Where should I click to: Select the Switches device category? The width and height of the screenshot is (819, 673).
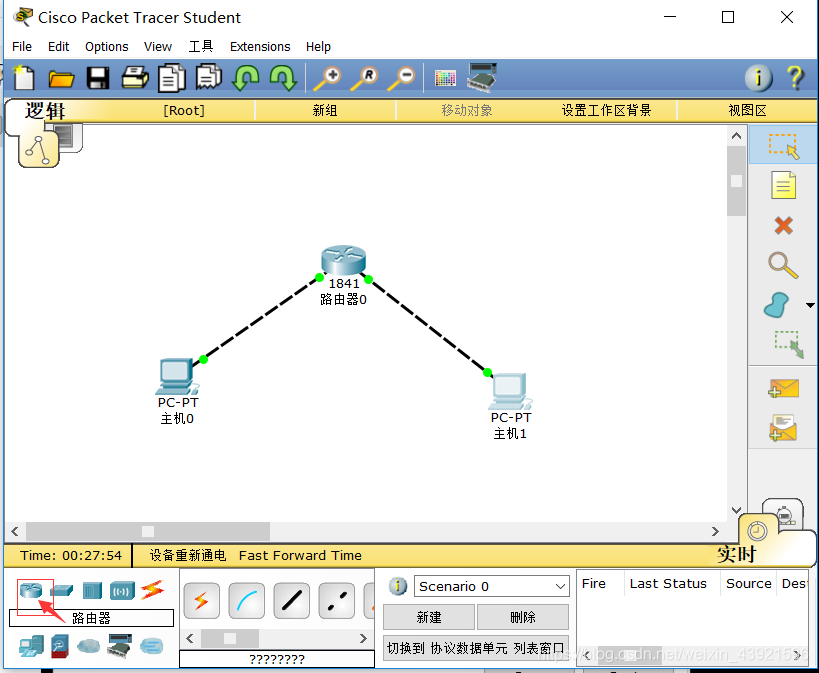click(62, 591)
